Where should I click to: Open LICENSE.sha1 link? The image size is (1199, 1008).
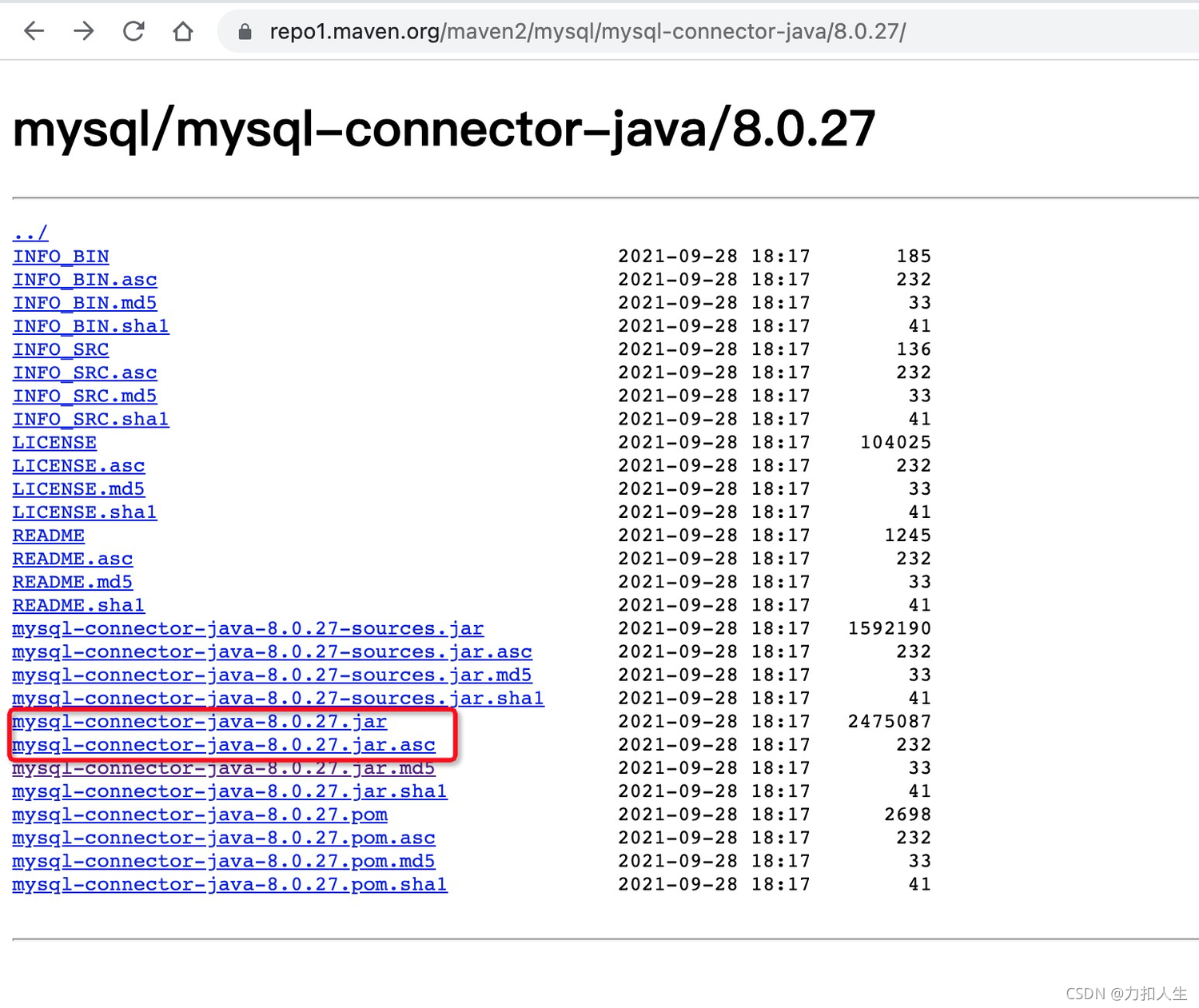click(x=85, y=512)
